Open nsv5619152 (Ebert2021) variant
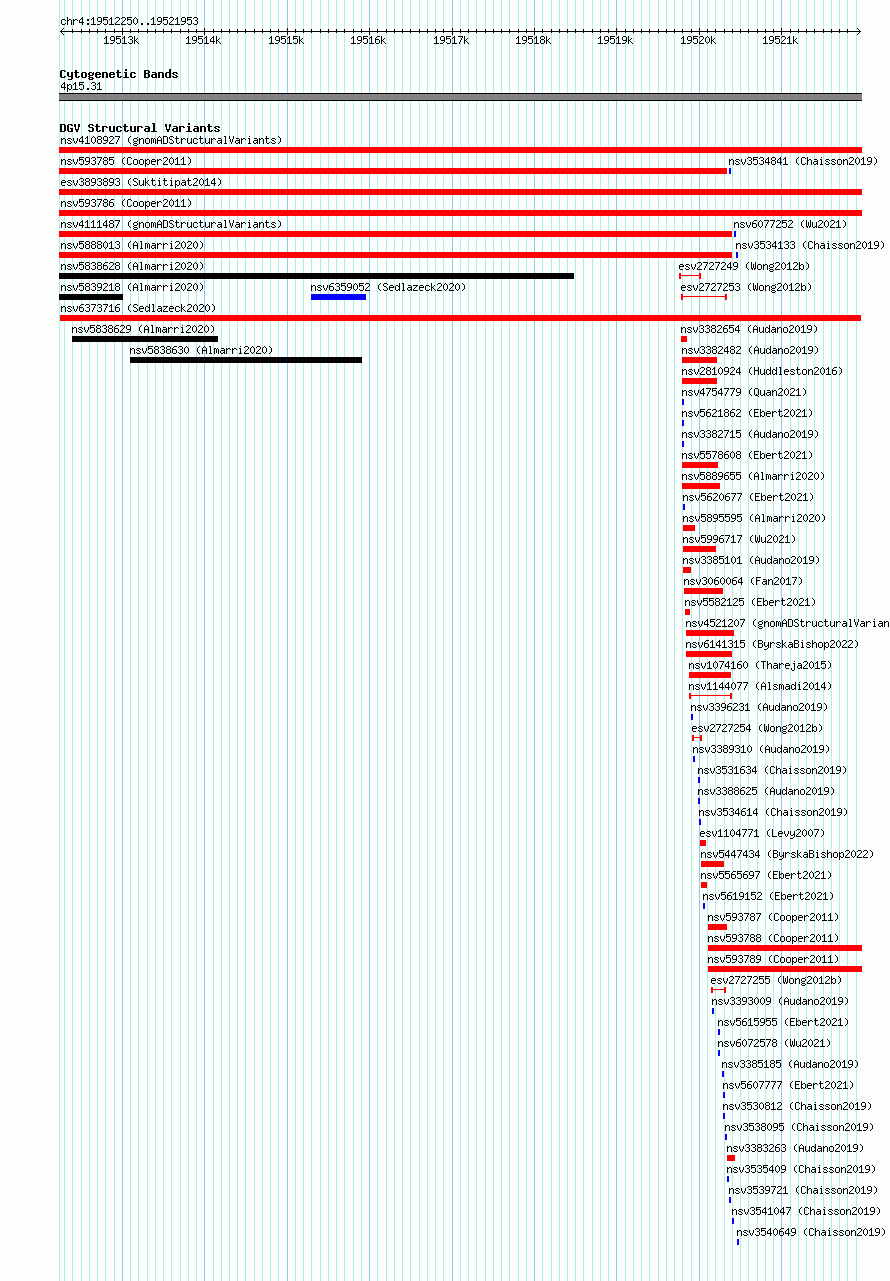The width and height of the screenshot is (890, 1281). tap(768, 896)
